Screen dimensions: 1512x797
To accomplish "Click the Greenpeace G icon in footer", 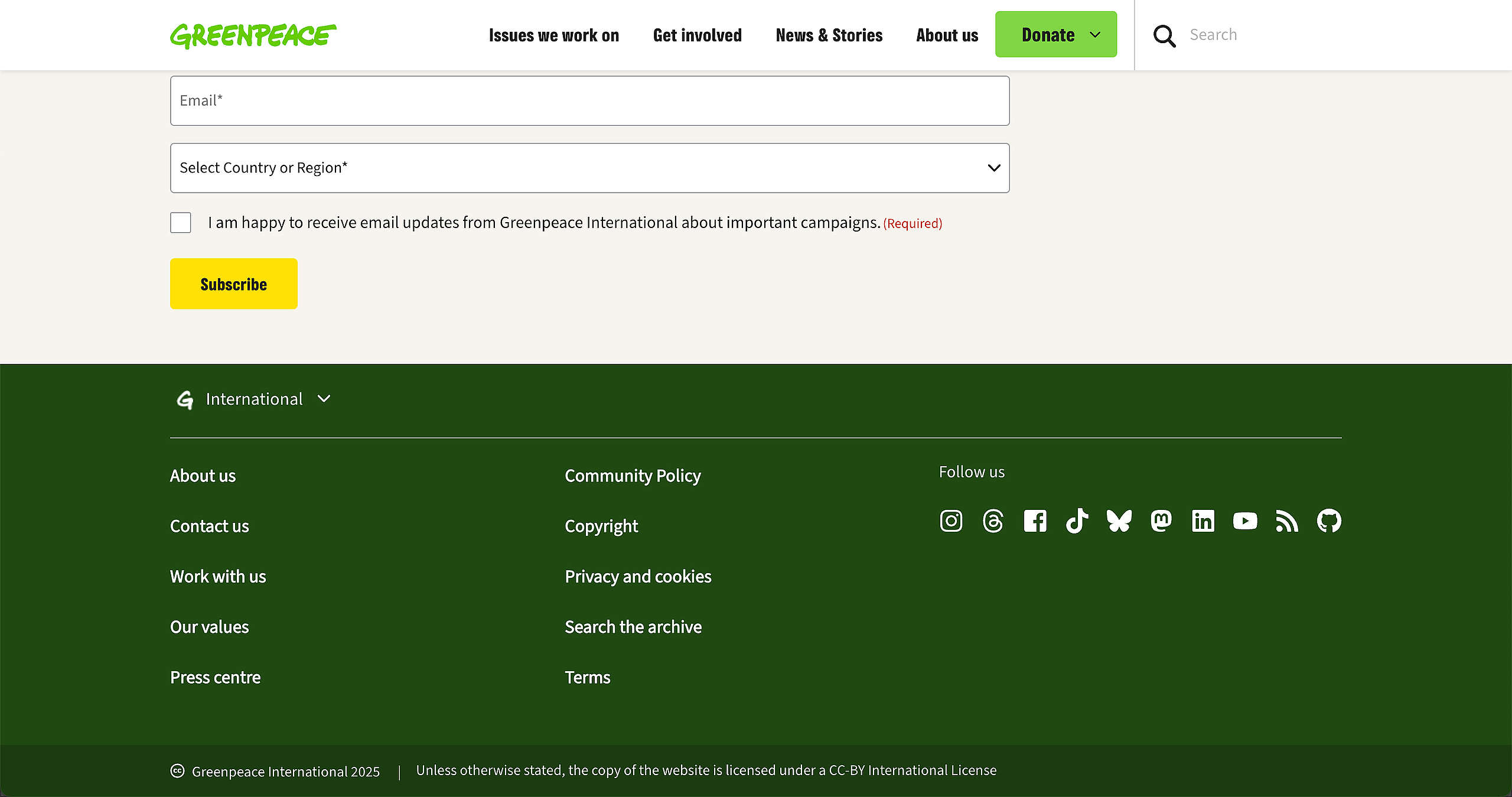I will [x=185, y=400].
